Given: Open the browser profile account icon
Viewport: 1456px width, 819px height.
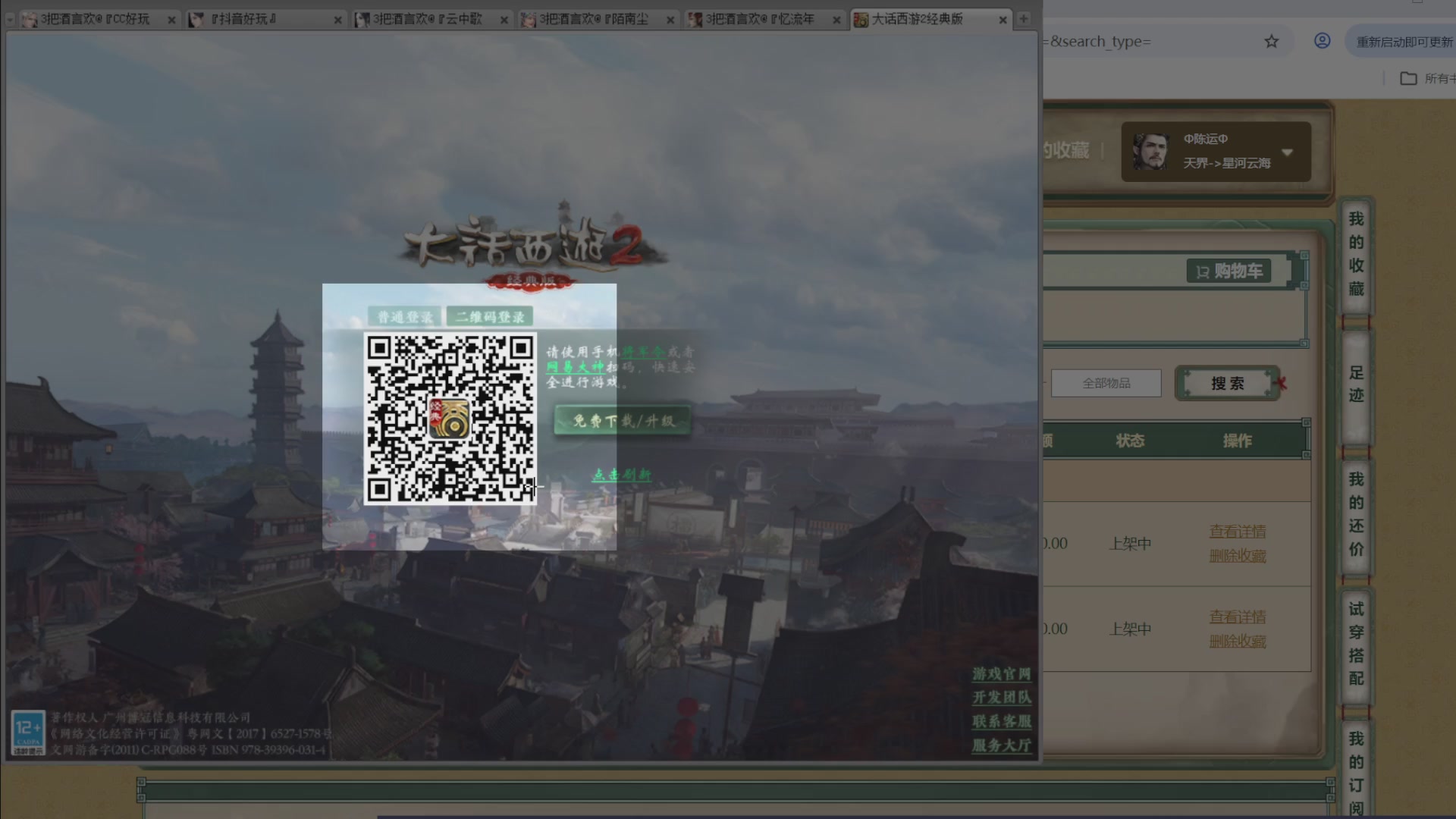Looking at the screenshot, I should [1322, 41].
